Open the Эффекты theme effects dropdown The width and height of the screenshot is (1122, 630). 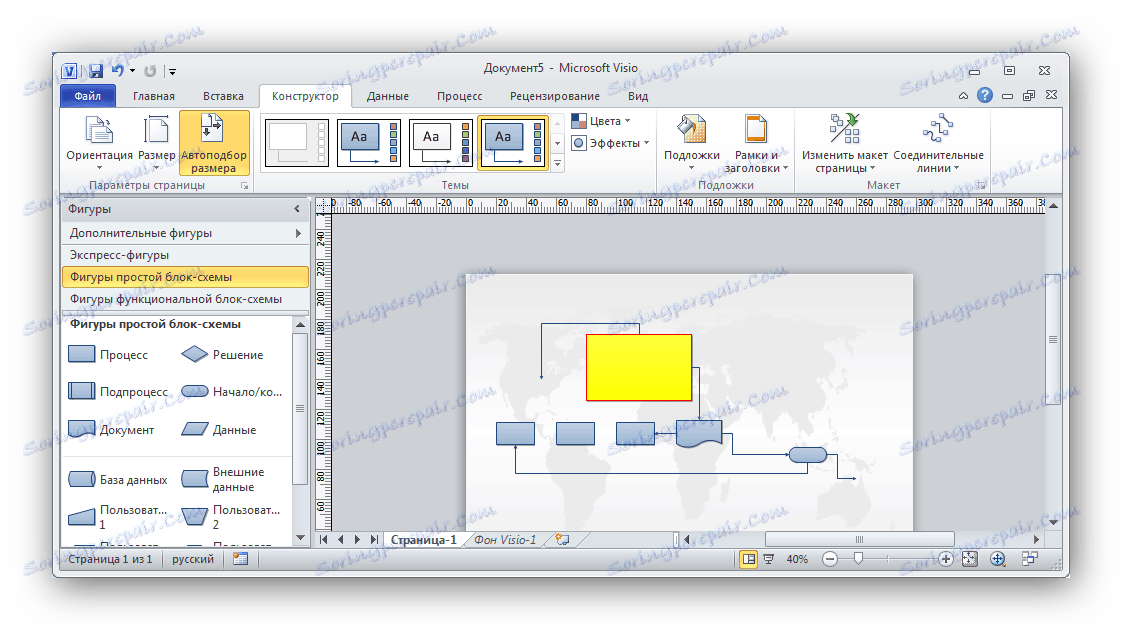pyautogui.click(x=610, y=143)
